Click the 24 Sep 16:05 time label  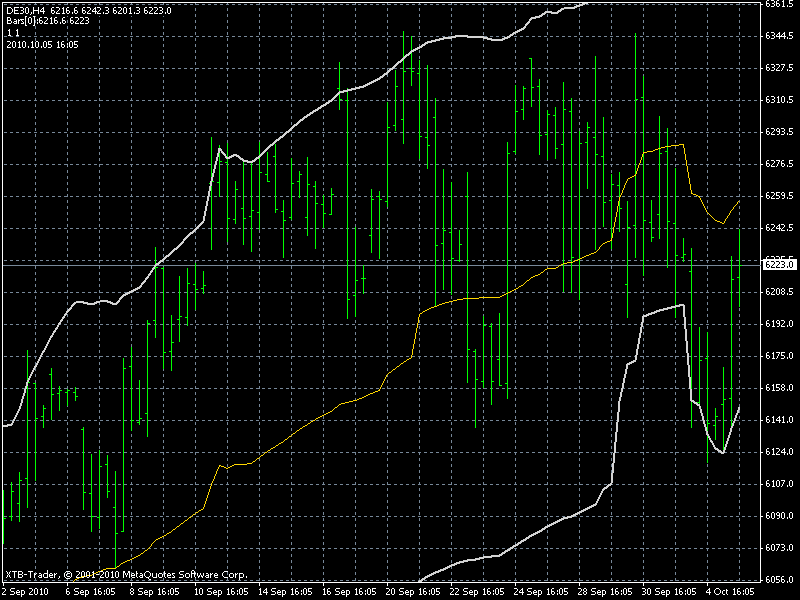point(540,592)
